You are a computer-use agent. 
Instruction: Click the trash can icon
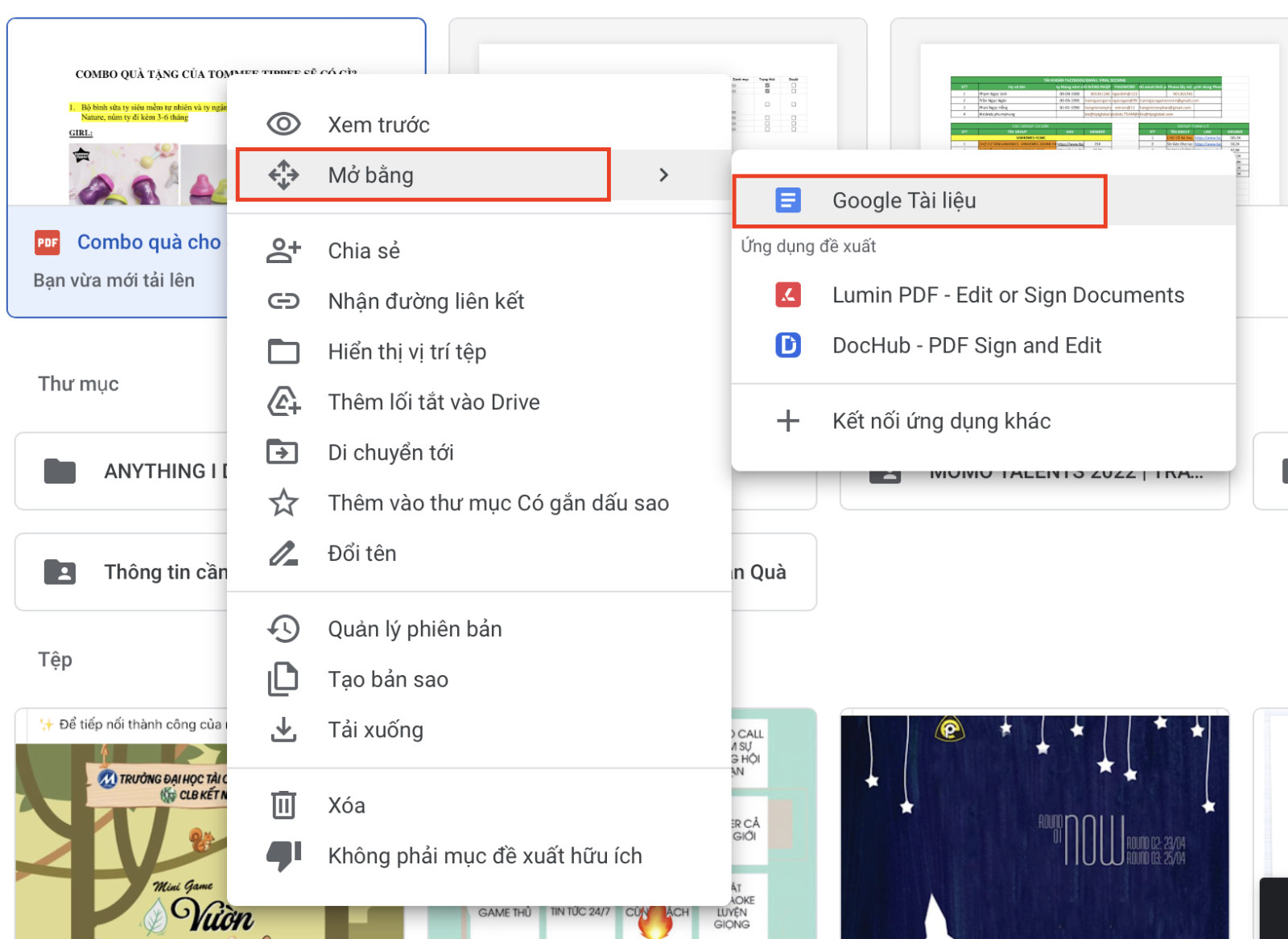(x=283, y=805)
